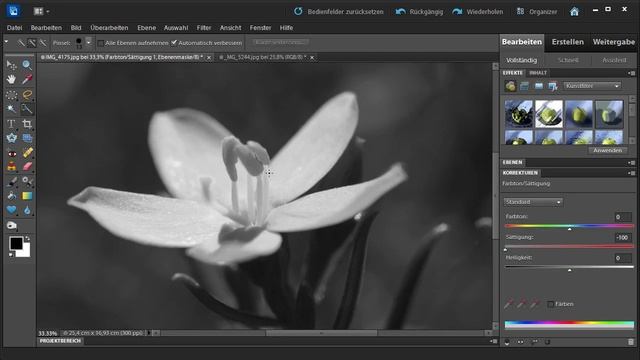Open the Überarbeiten menu
This screenshot has height=360, width=640.
tap(109, 28)
